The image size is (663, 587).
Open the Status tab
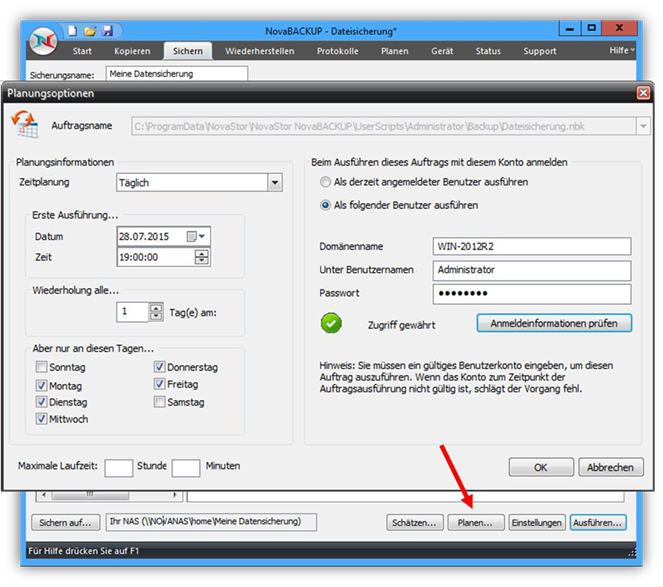(x=488, y=51)
